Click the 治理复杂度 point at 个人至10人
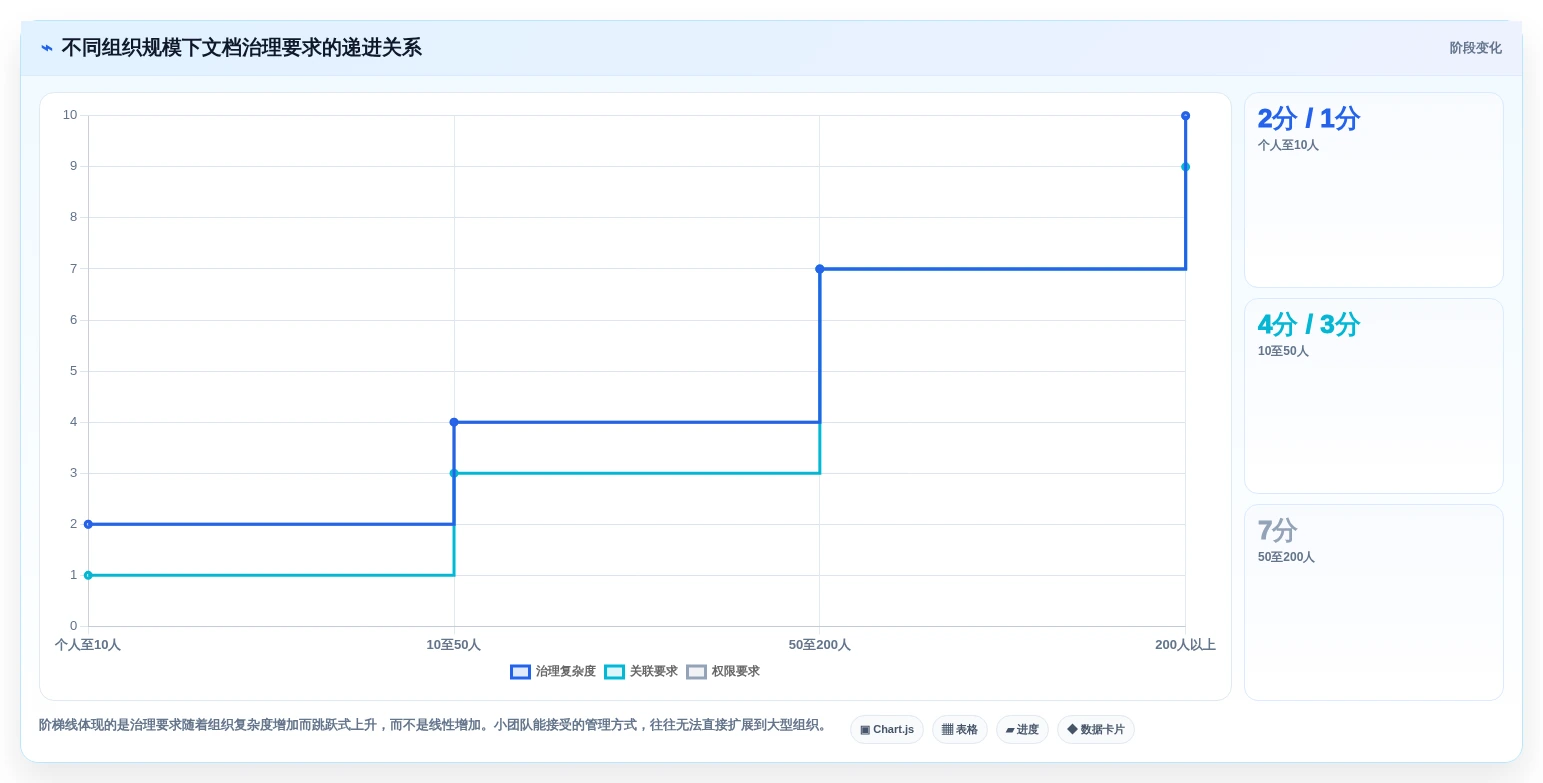Screen dimensions: 1543x783 88,524
